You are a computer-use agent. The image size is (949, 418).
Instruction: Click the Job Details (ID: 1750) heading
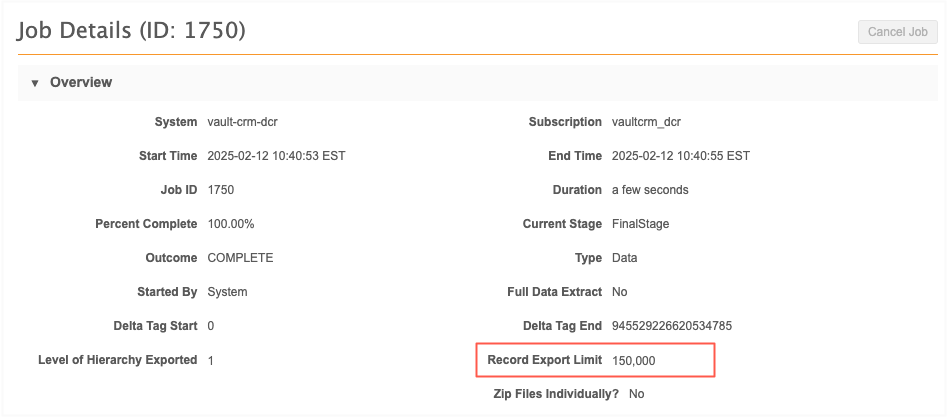[132, 31]
